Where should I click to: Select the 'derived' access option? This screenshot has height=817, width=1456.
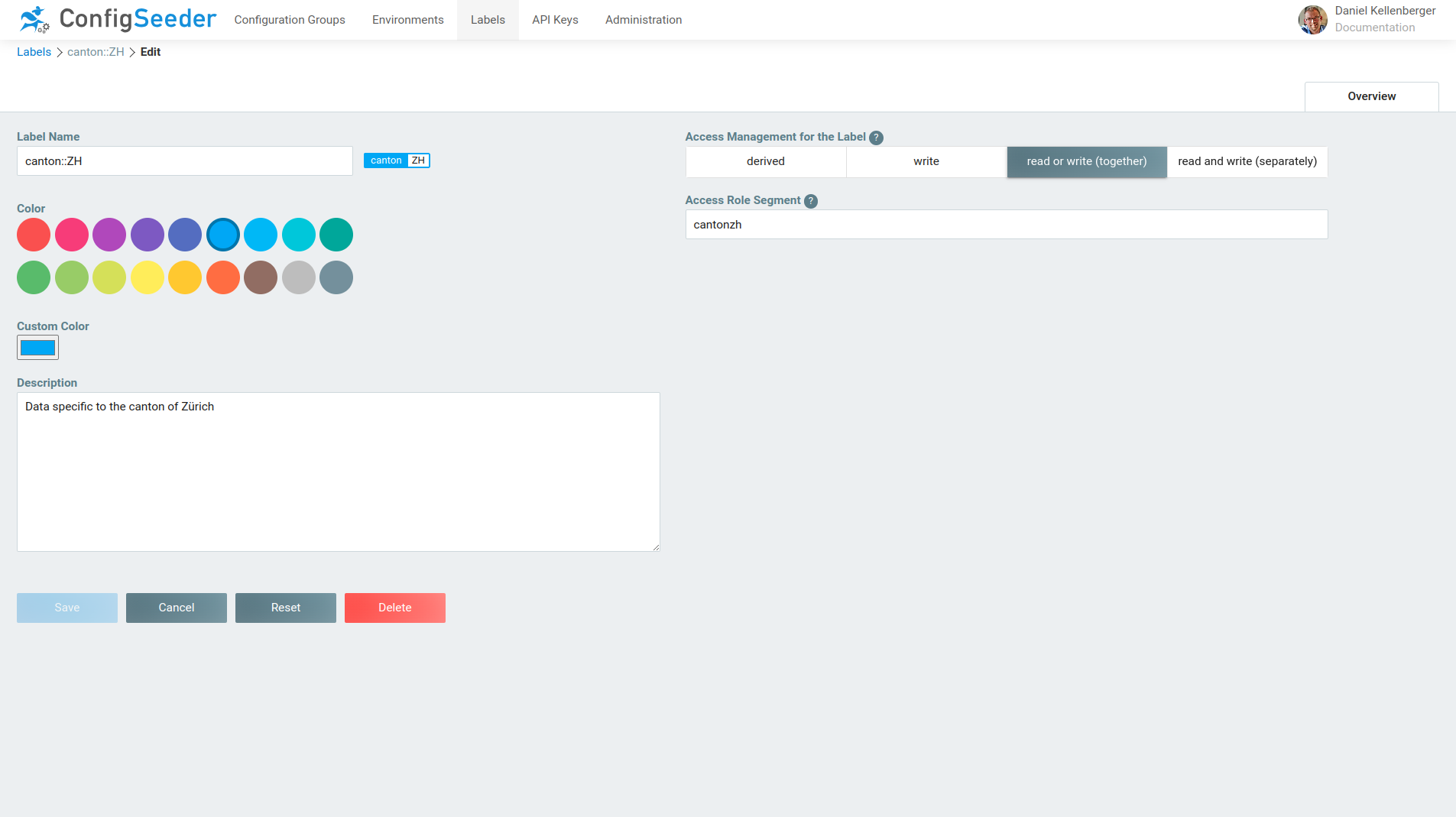pyautogui.click(x=766, y=161)
